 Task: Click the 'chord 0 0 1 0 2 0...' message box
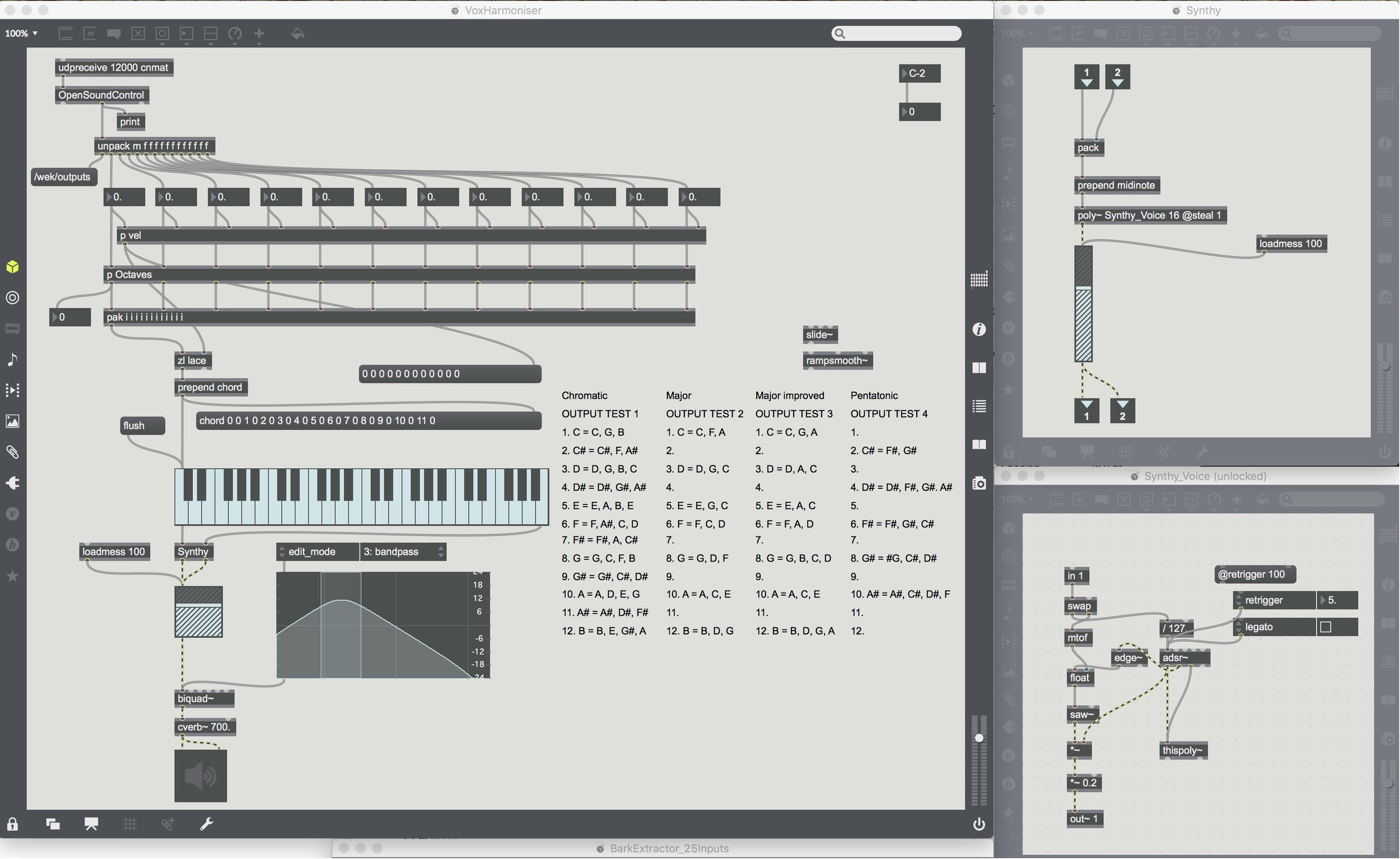click(x=368, y=421)
